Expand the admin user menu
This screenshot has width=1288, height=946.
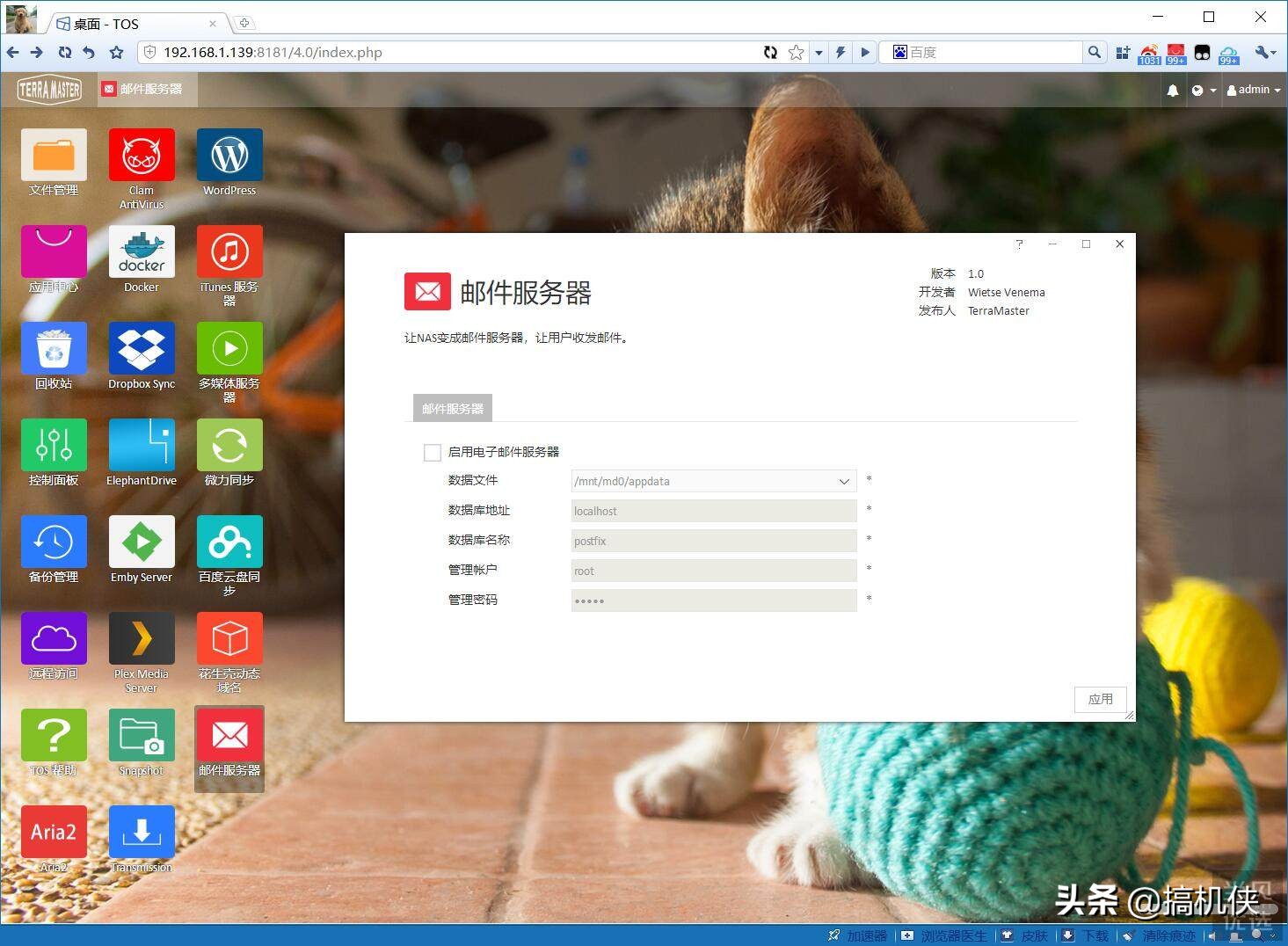(1252, 89)
